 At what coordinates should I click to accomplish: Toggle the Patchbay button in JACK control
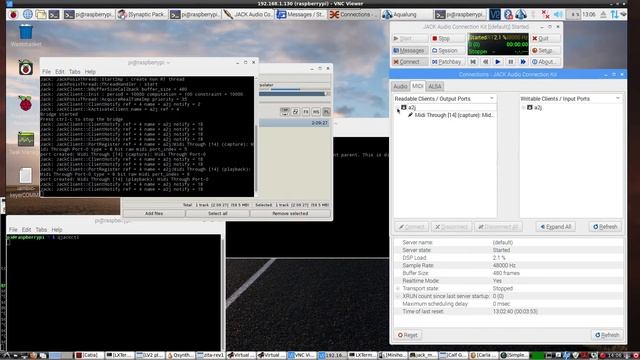coord(447,62)
